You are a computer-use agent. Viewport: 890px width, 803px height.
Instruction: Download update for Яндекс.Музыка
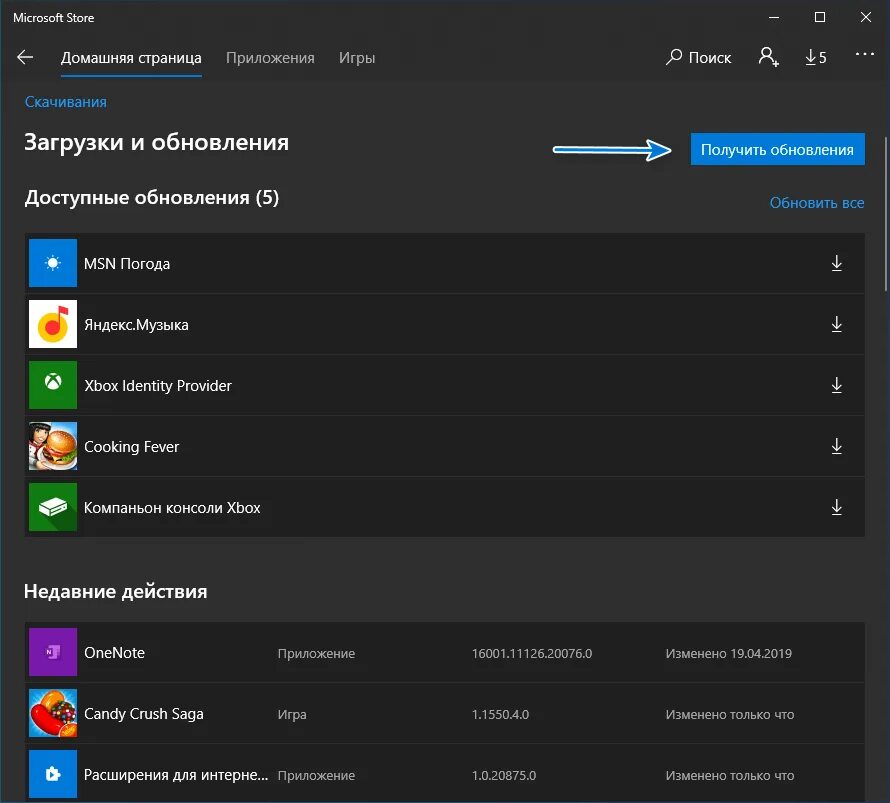click(x=836, y=325)
